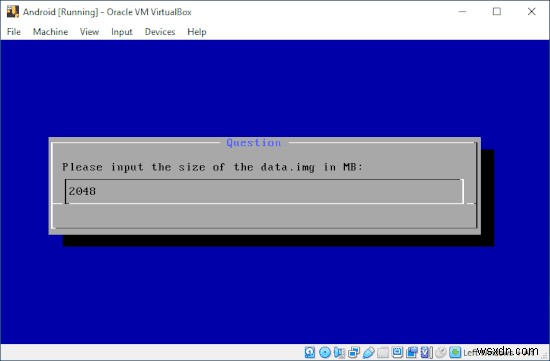Image resolution: width=550 pixels, height=361 pixels.
Task: Click the shared folders status icon
Action: tap(383, 352)
